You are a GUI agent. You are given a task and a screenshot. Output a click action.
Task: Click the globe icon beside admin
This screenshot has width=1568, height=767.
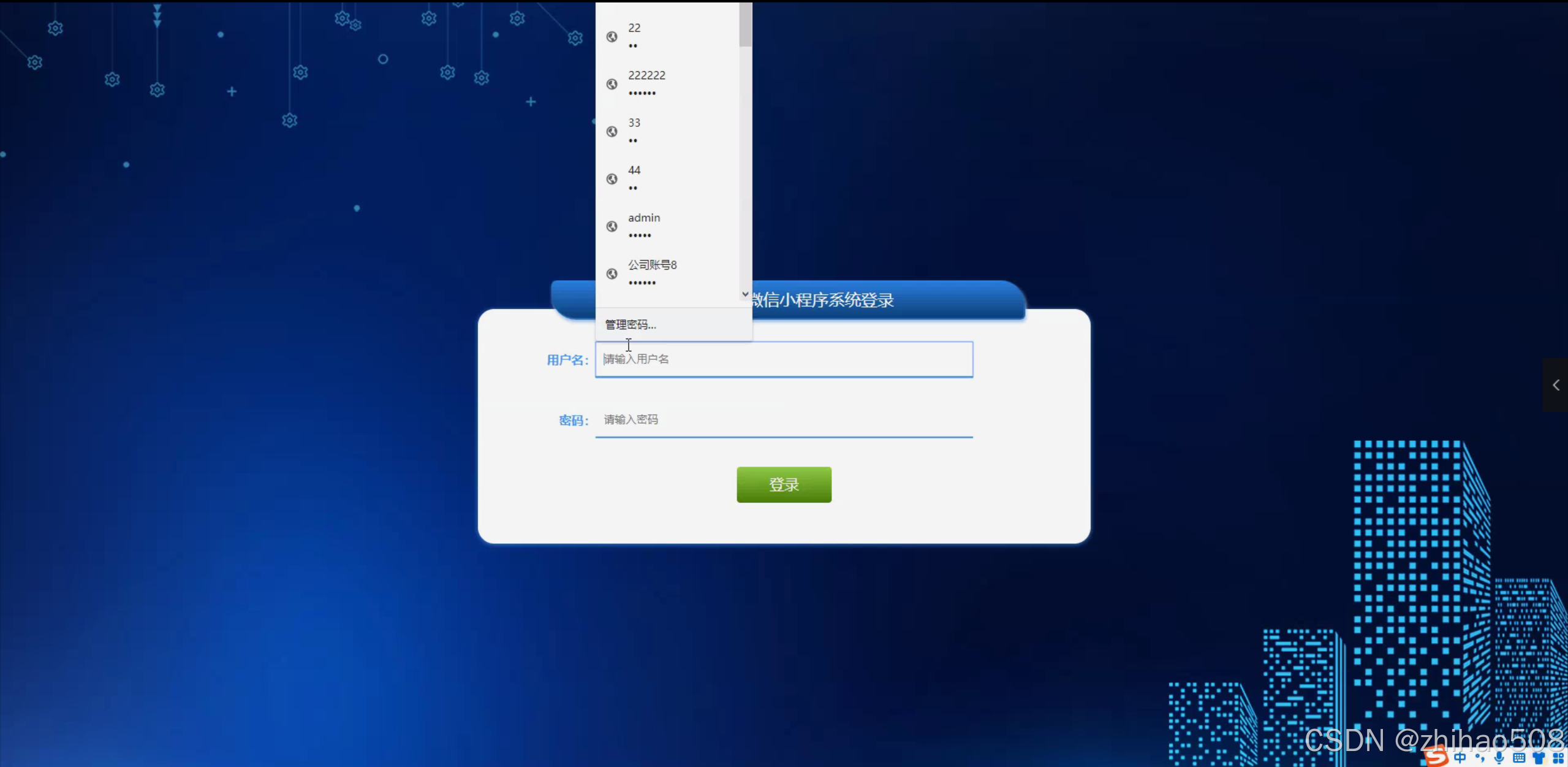point(612,226)
